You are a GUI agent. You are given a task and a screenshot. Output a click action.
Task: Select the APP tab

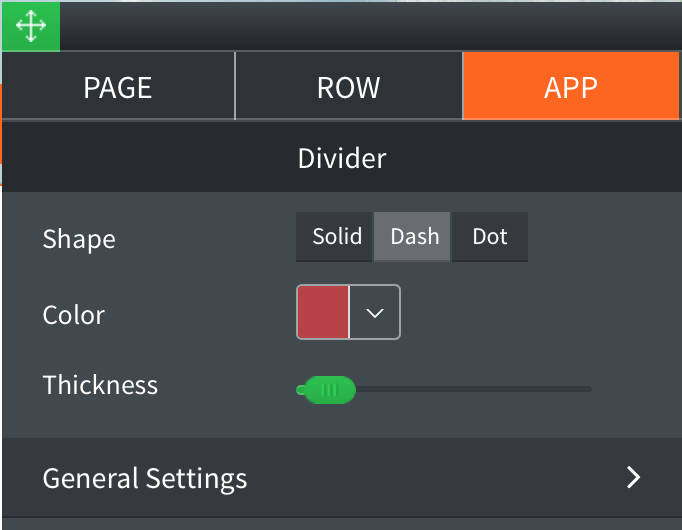(571, 86)
